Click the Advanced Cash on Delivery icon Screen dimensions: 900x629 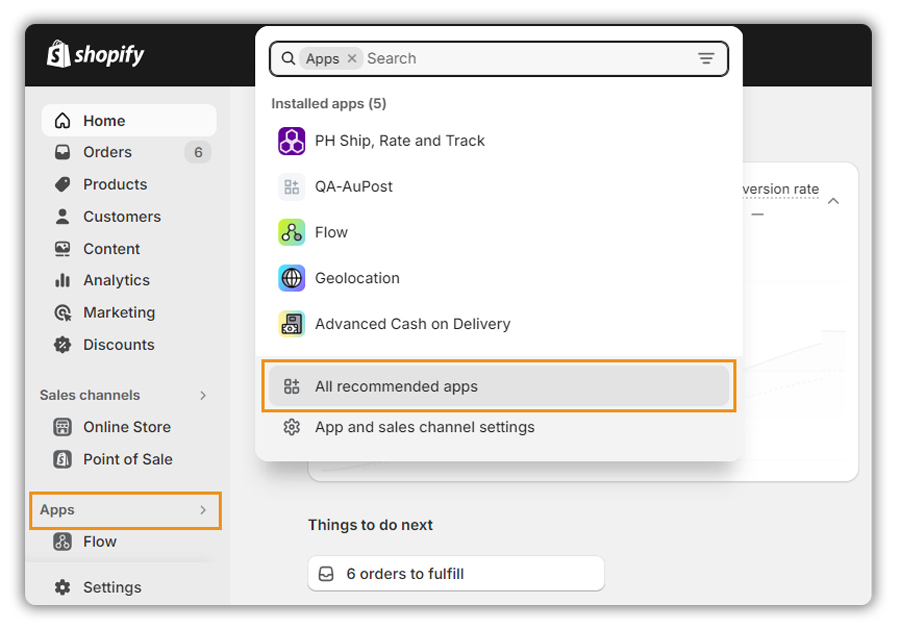292,324
